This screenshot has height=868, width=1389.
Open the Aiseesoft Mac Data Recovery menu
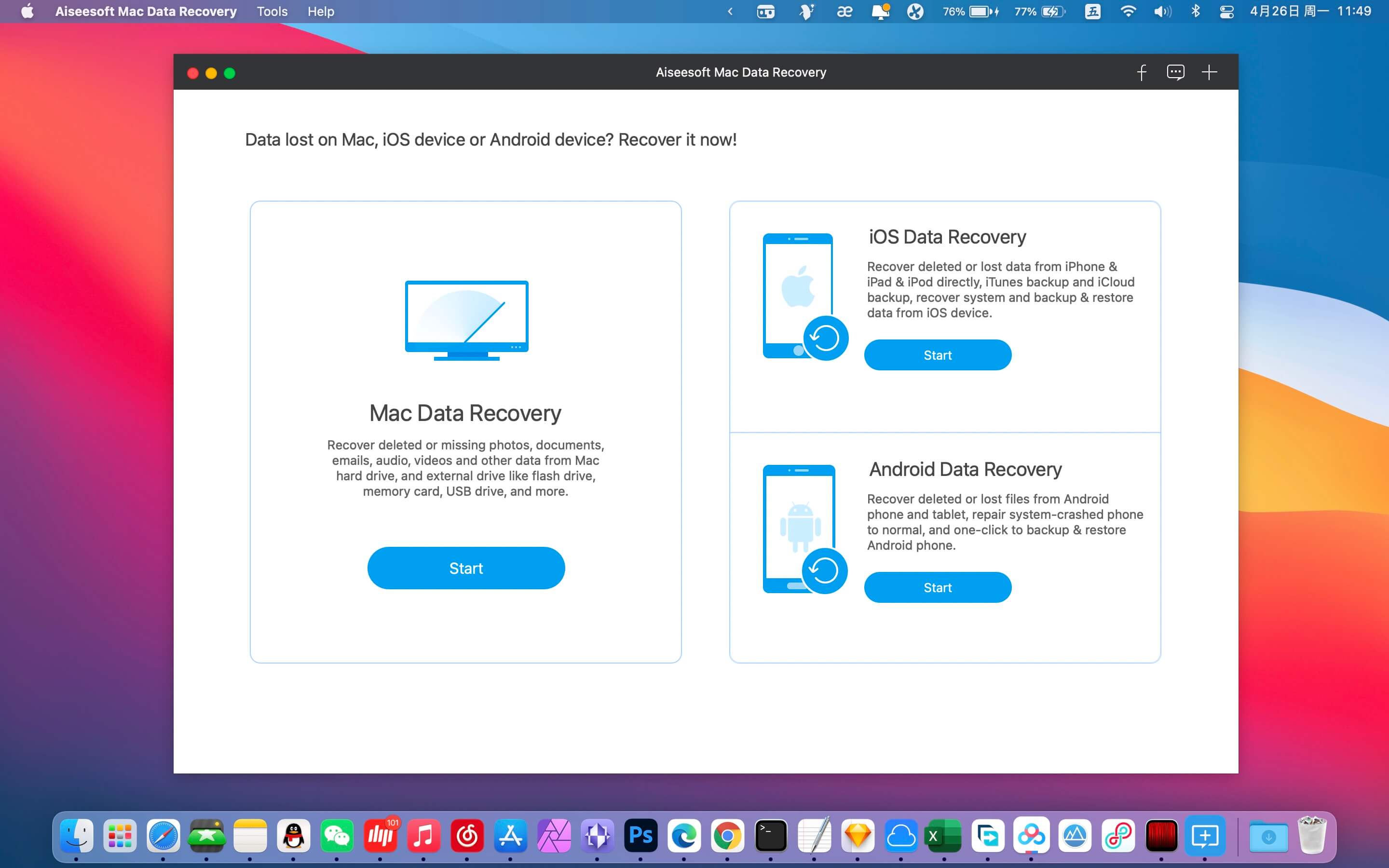point(146,12)
